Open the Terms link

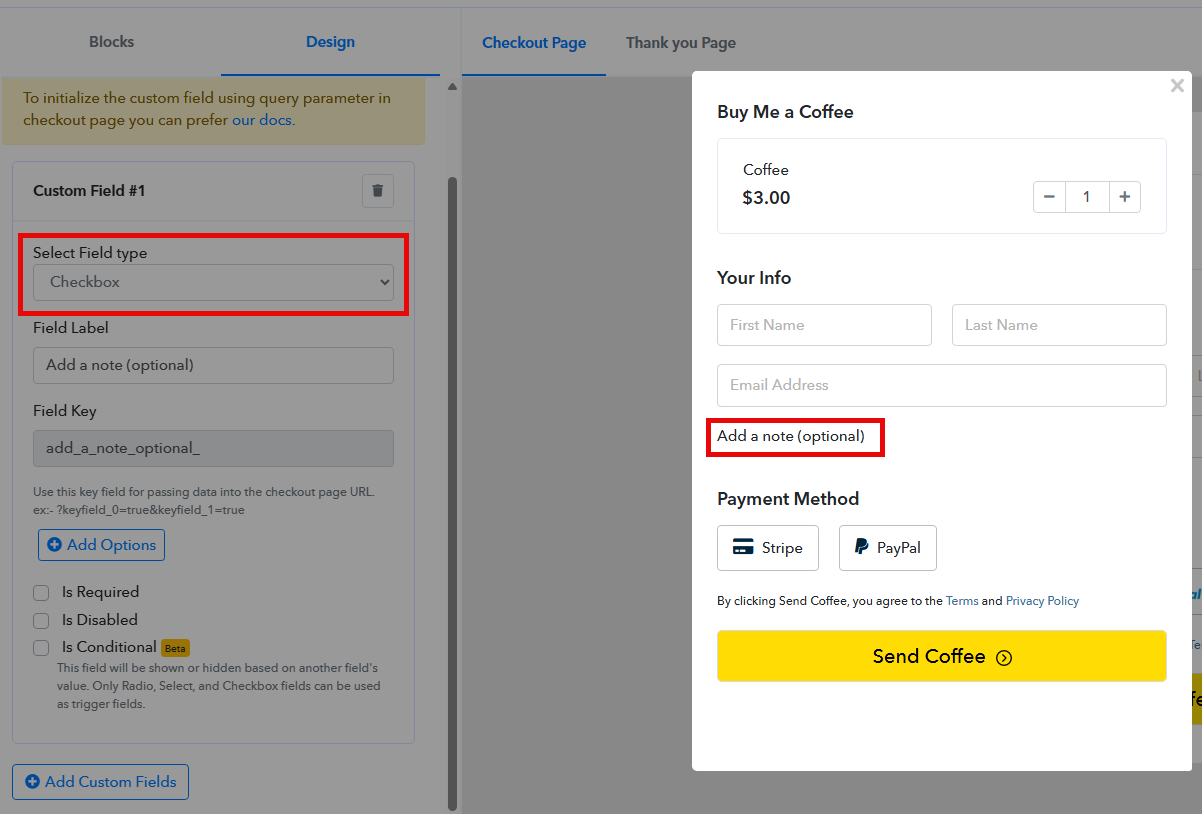(961, 601)
